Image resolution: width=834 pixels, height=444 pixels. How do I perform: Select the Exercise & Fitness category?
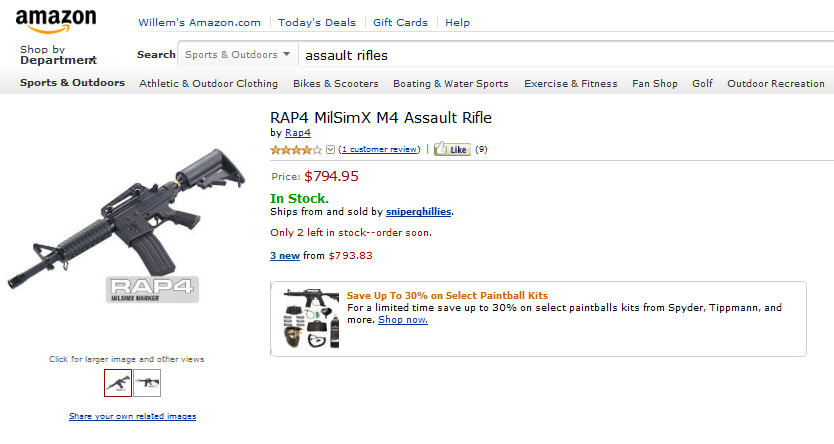pyautogui.click(x=570, y=84)
